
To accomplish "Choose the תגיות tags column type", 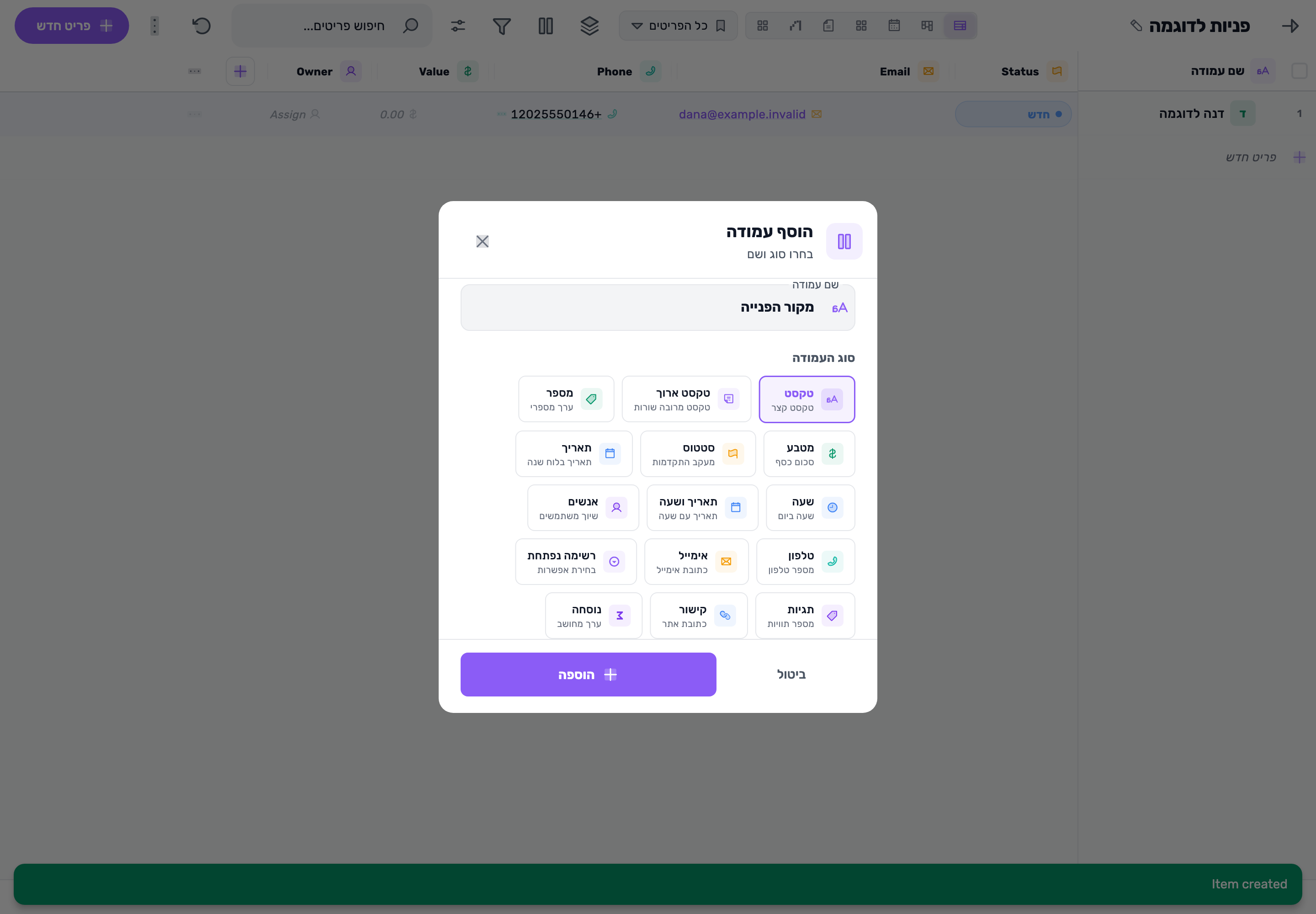I will point(805,616).
